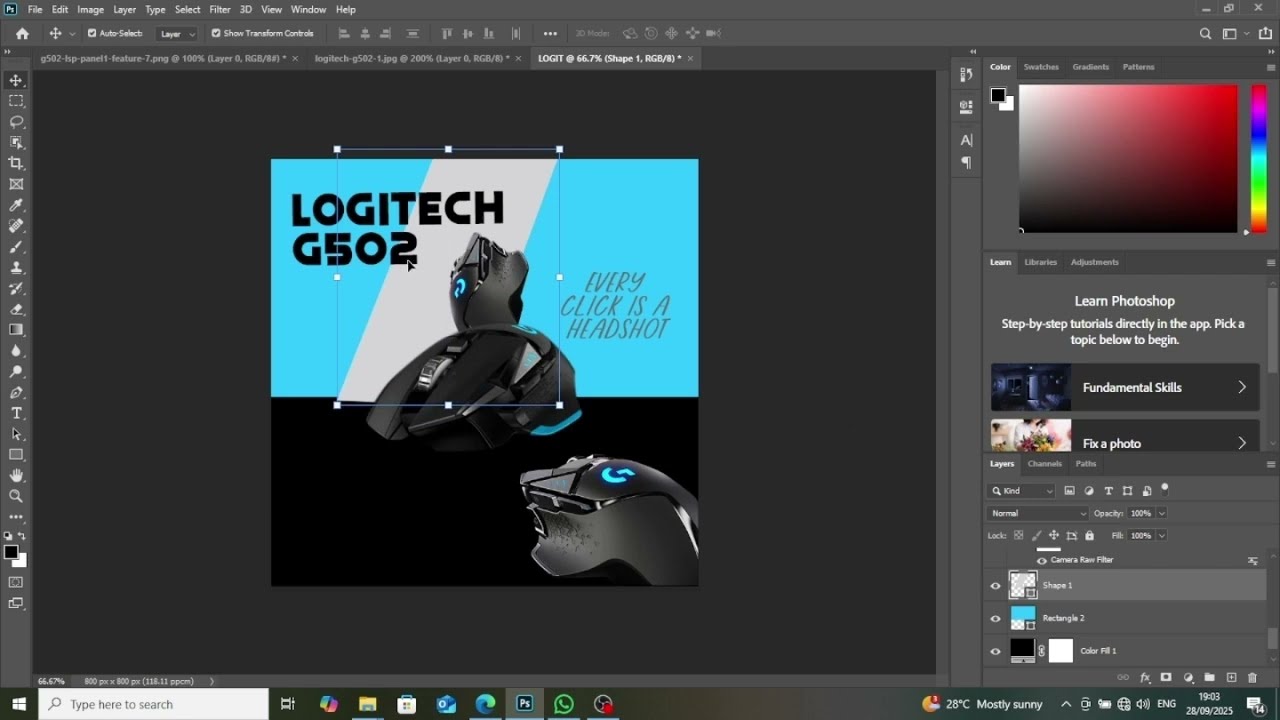Toggle the Auto-Select checkbox

pos(92,33)
